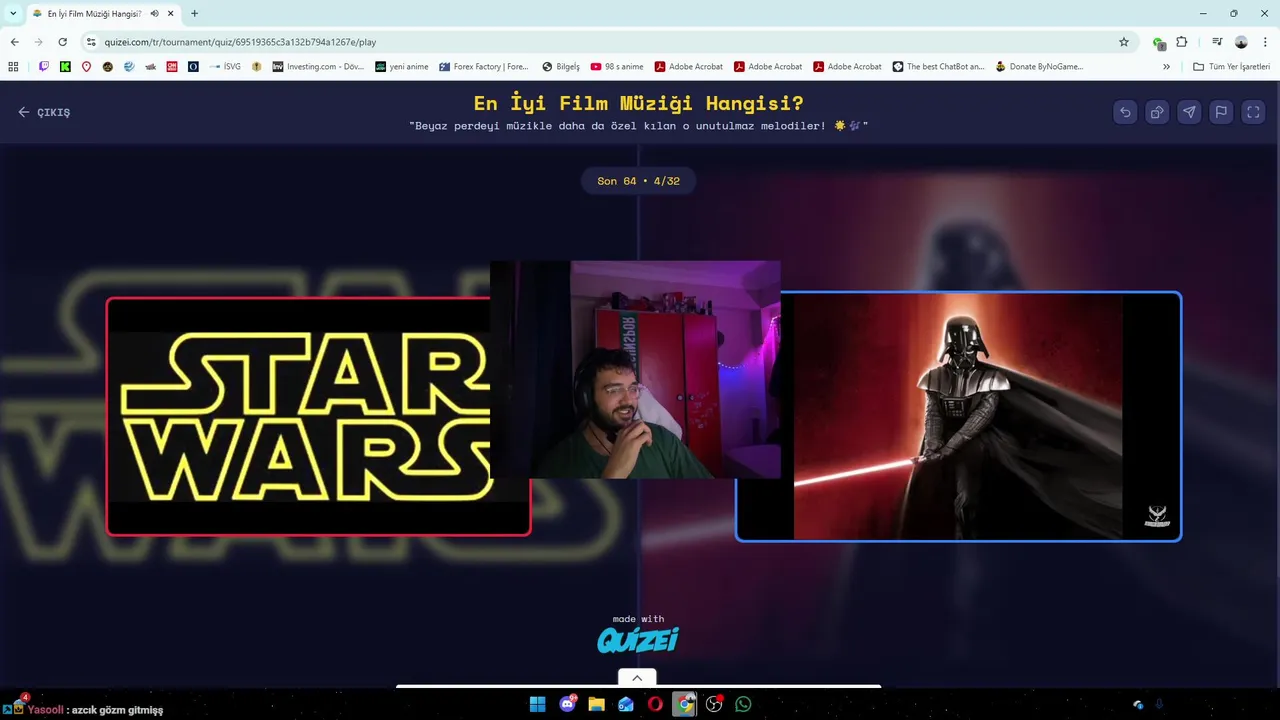Open the yeni anime bookmark

pos(402,67)
